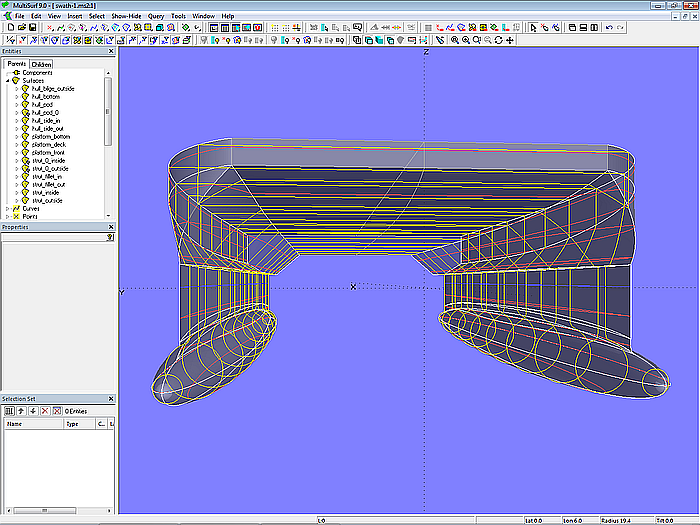Open the Show-Hide menu

coord(126,17)
